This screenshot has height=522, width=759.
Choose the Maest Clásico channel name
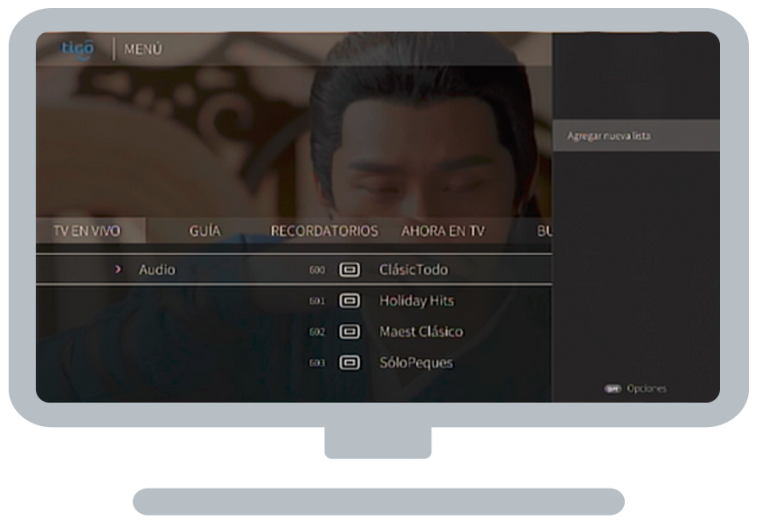tap(421, 332)
